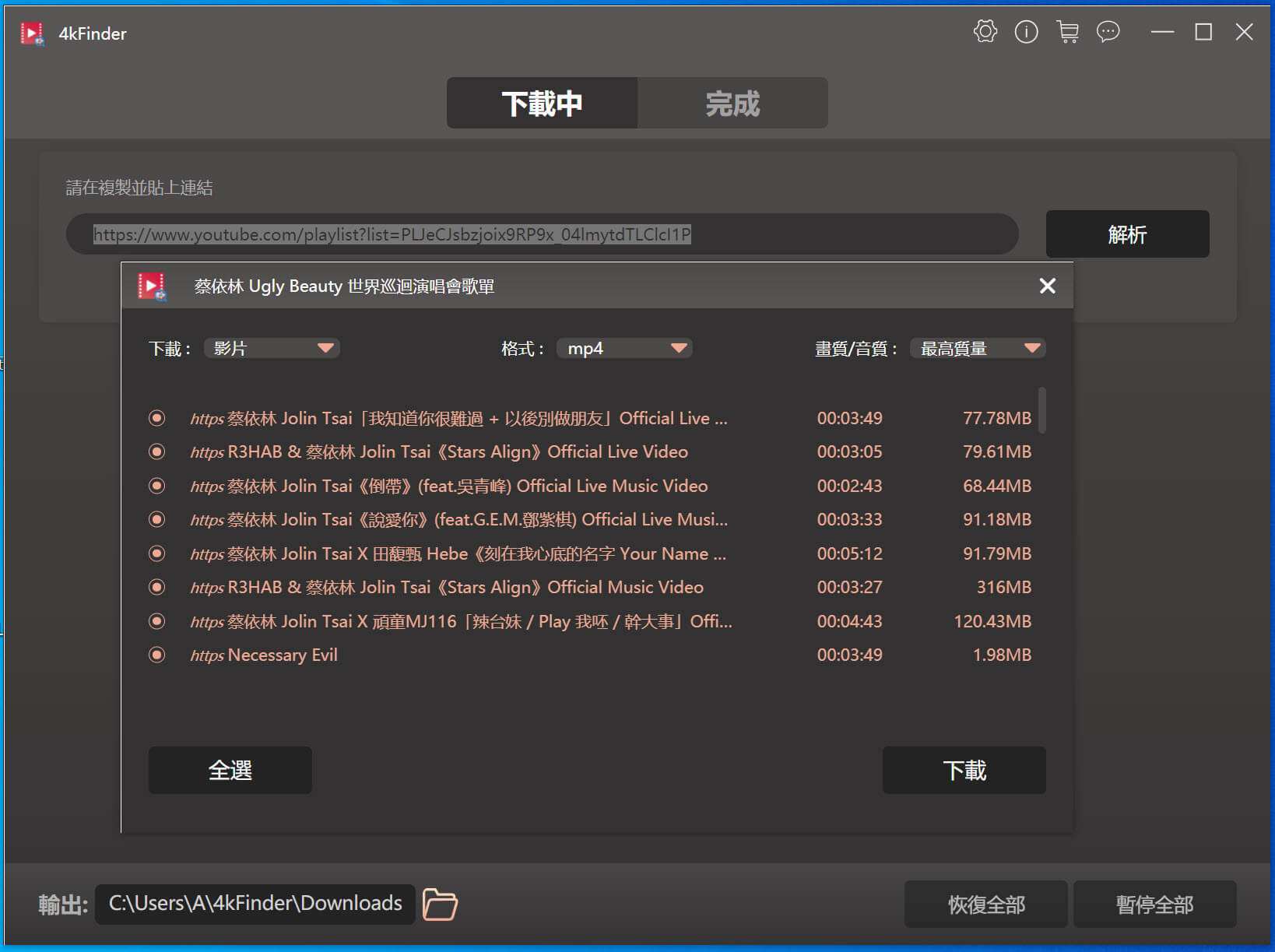Click the title Stars Align Official Live Video
The height and width of the screenshot is (952, 1275).
[458, 451]
